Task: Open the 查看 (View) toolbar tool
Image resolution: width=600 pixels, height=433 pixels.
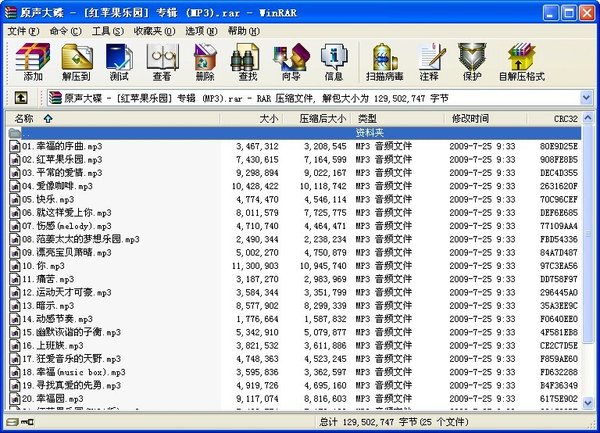Action: [162, 62]
